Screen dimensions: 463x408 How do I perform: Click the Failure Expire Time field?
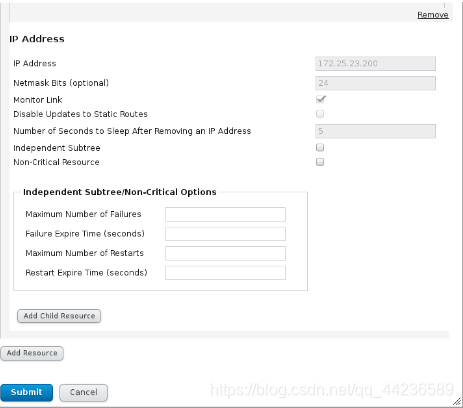(225, 234)
